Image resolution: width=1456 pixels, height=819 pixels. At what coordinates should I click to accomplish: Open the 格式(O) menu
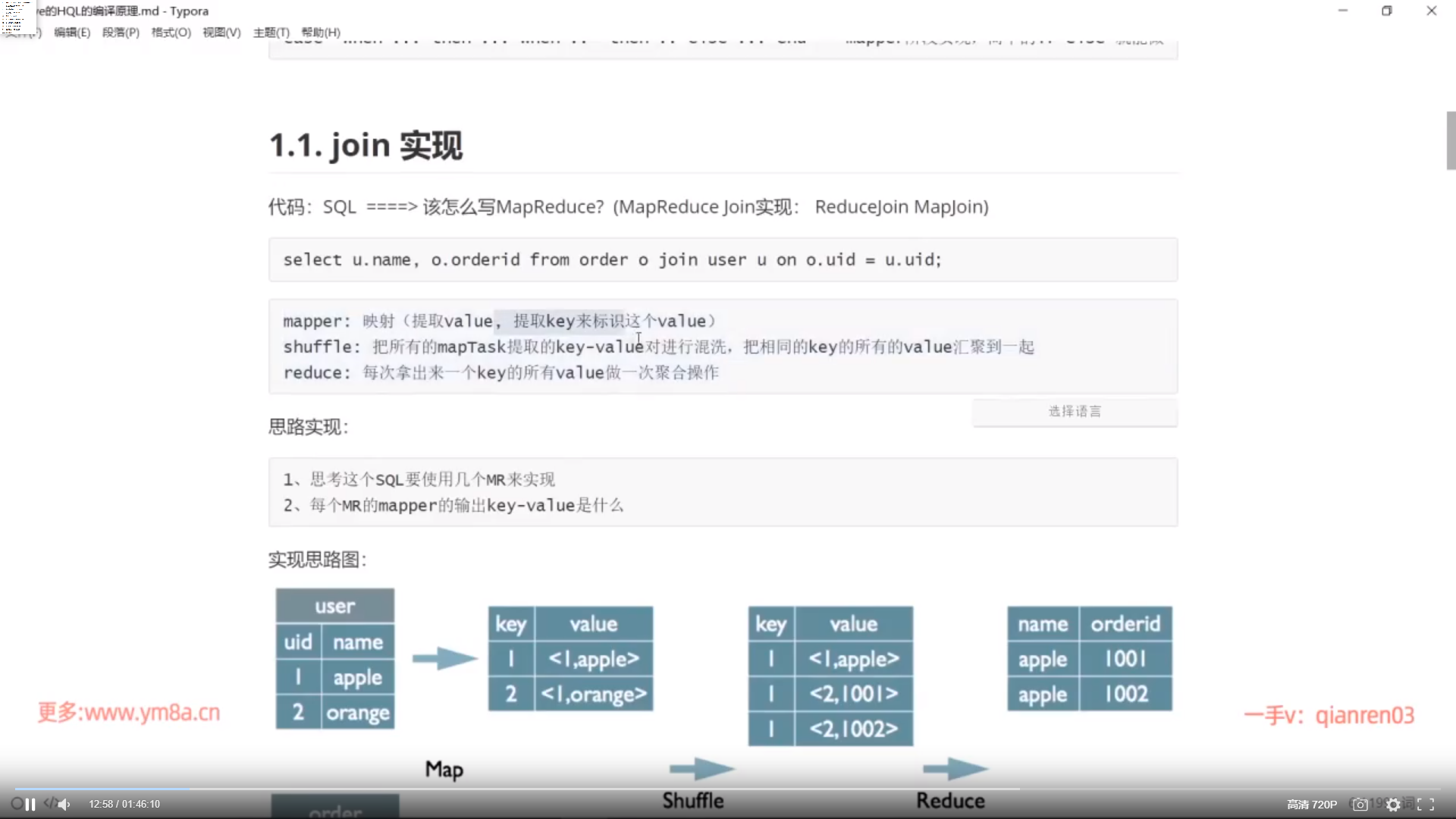click(x=171, y=33)
